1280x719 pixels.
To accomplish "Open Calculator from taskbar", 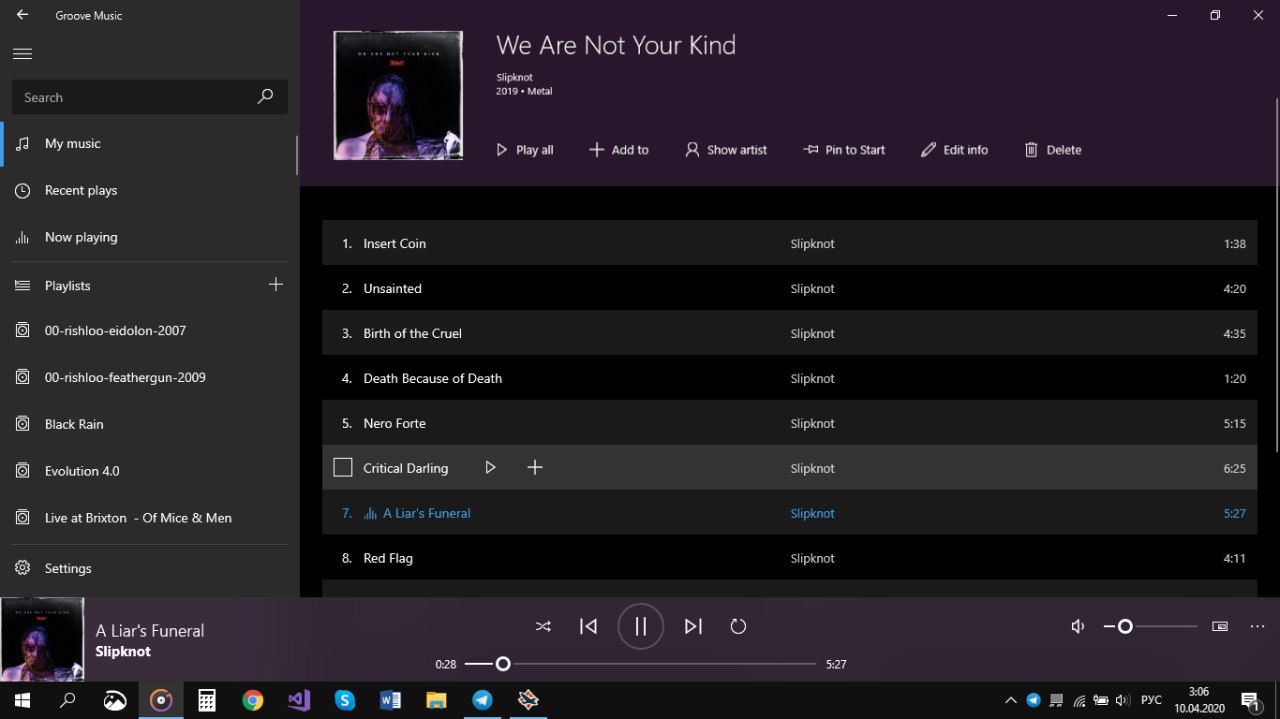I will pyautogui.click(x=207, y=700).
